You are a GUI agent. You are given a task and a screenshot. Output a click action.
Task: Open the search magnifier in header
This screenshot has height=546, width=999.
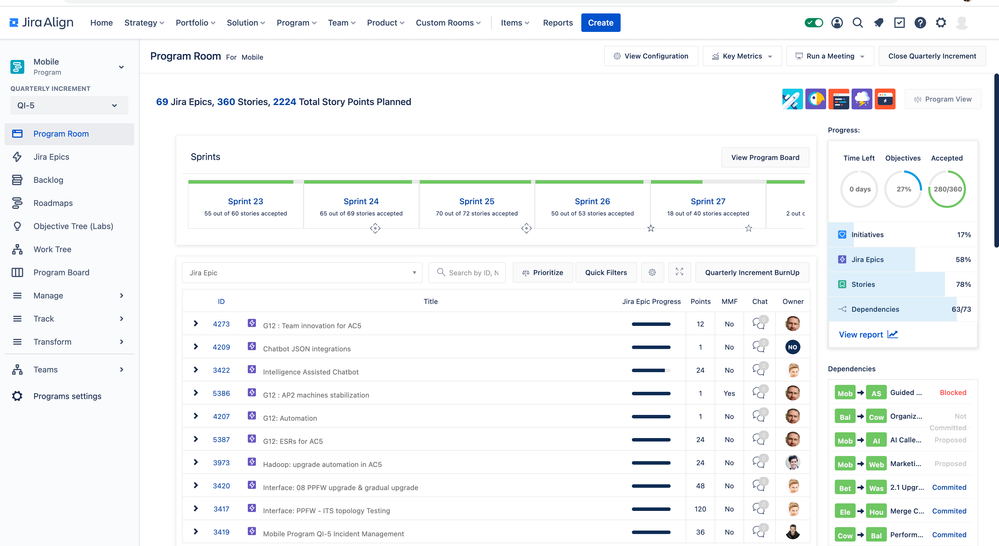coord(858,23)
